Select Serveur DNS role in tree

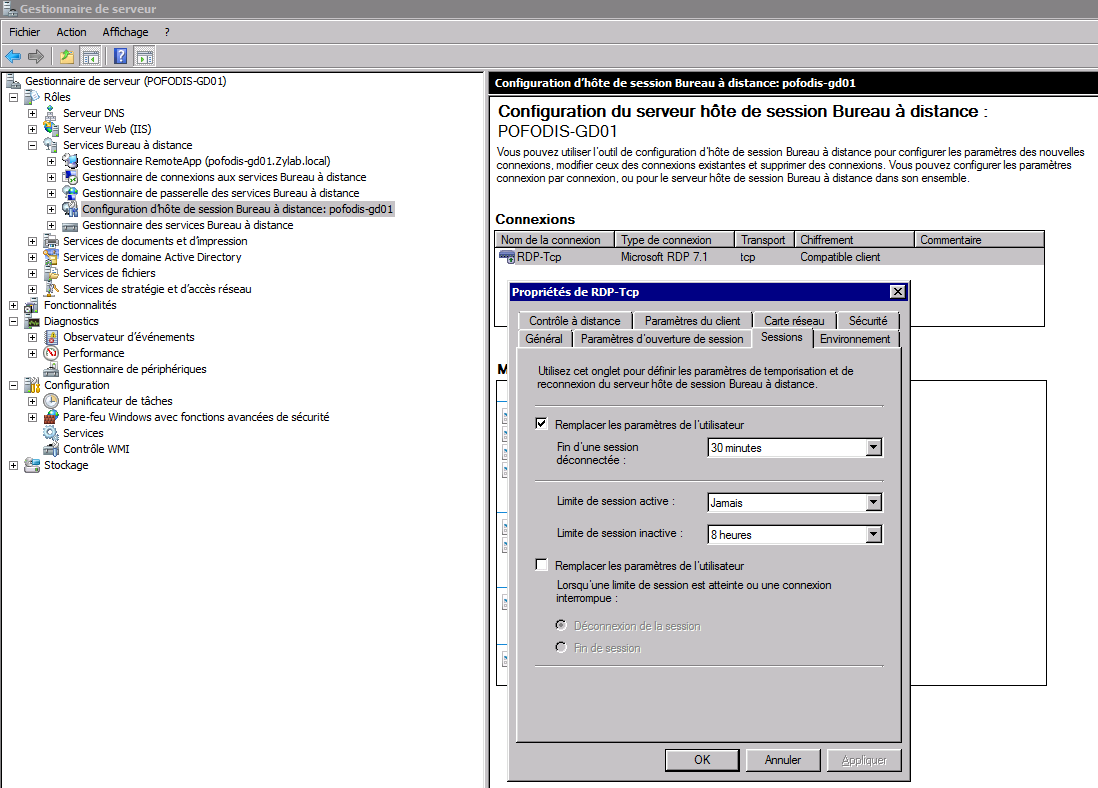(x=93, y=113)
